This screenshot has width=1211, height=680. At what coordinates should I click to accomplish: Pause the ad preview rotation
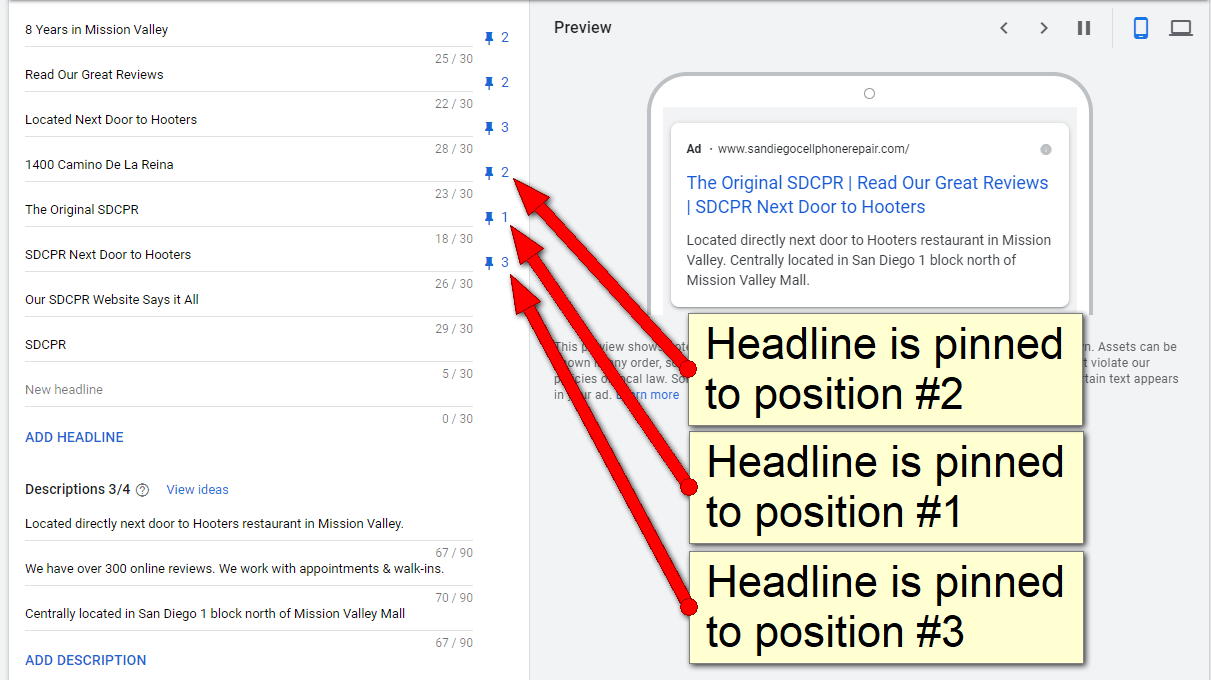(x=1084, y=28)
